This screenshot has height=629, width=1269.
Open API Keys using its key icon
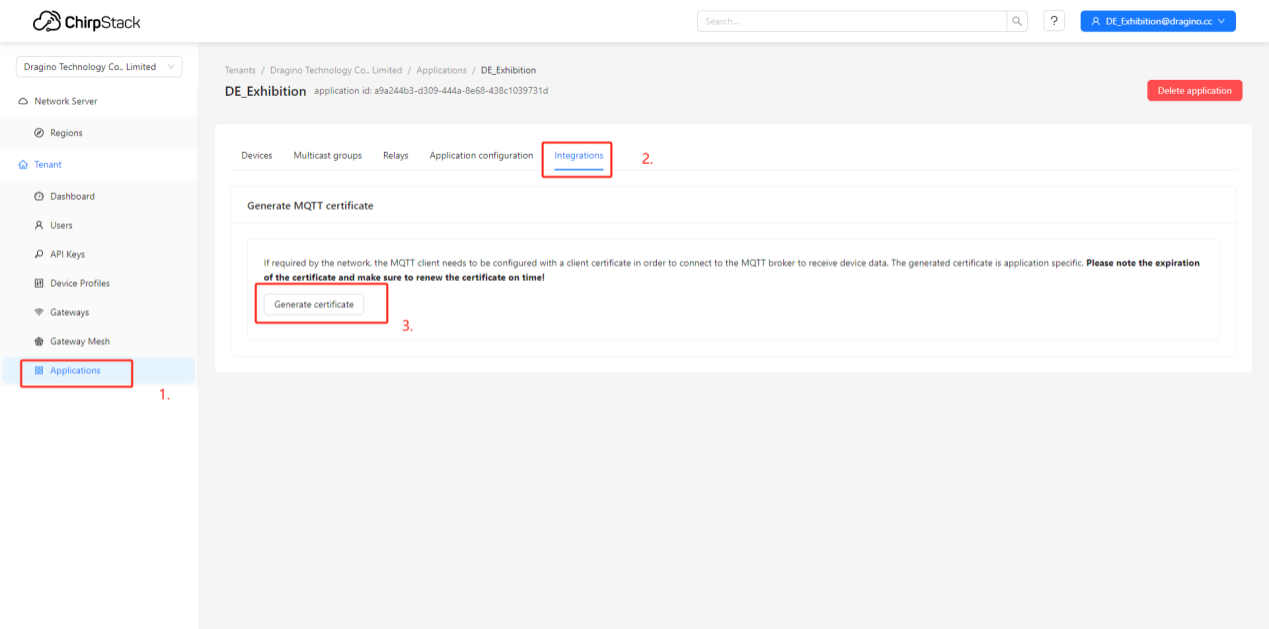click(38, 253)
